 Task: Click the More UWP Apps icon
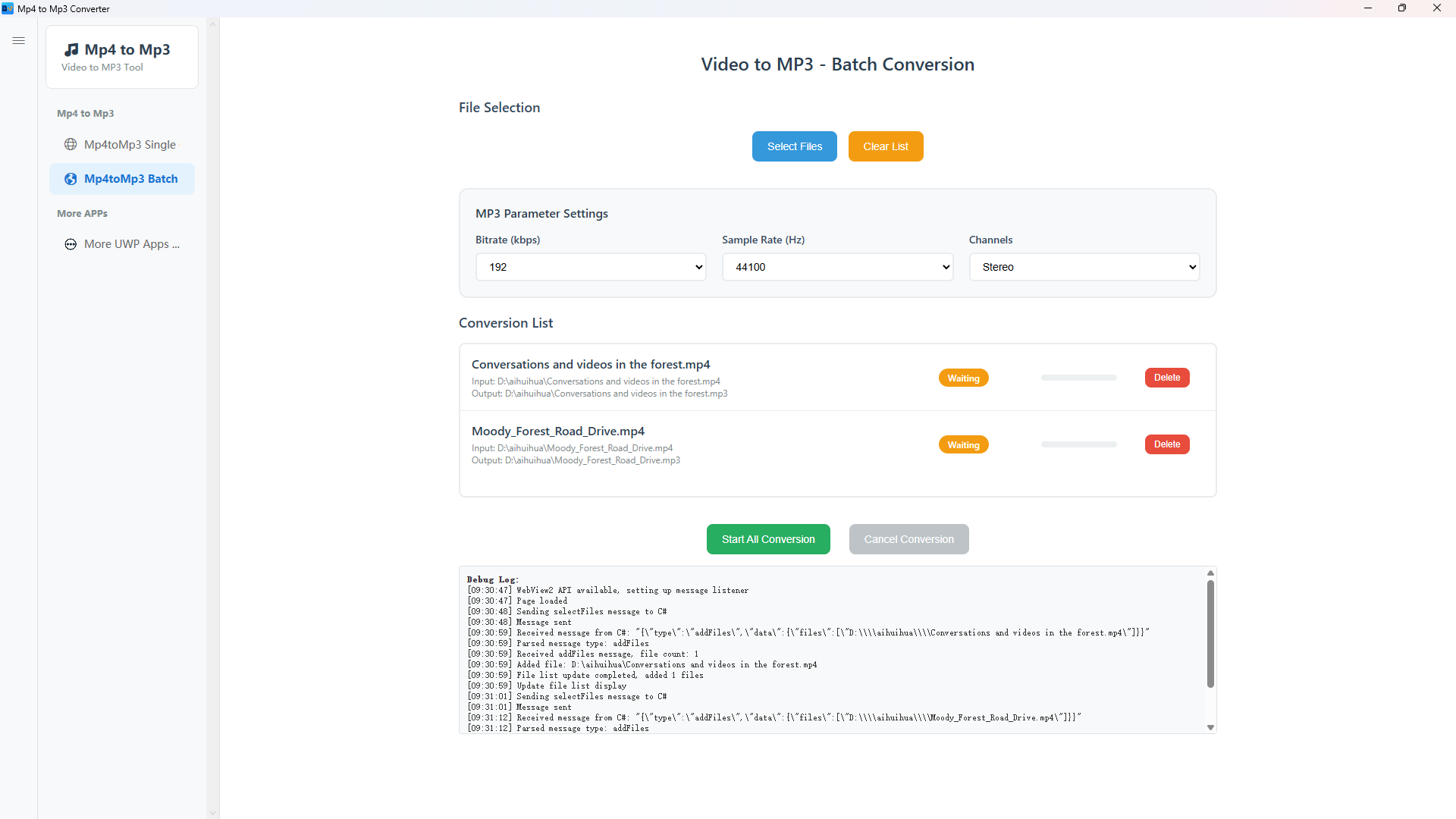(70, 244)
